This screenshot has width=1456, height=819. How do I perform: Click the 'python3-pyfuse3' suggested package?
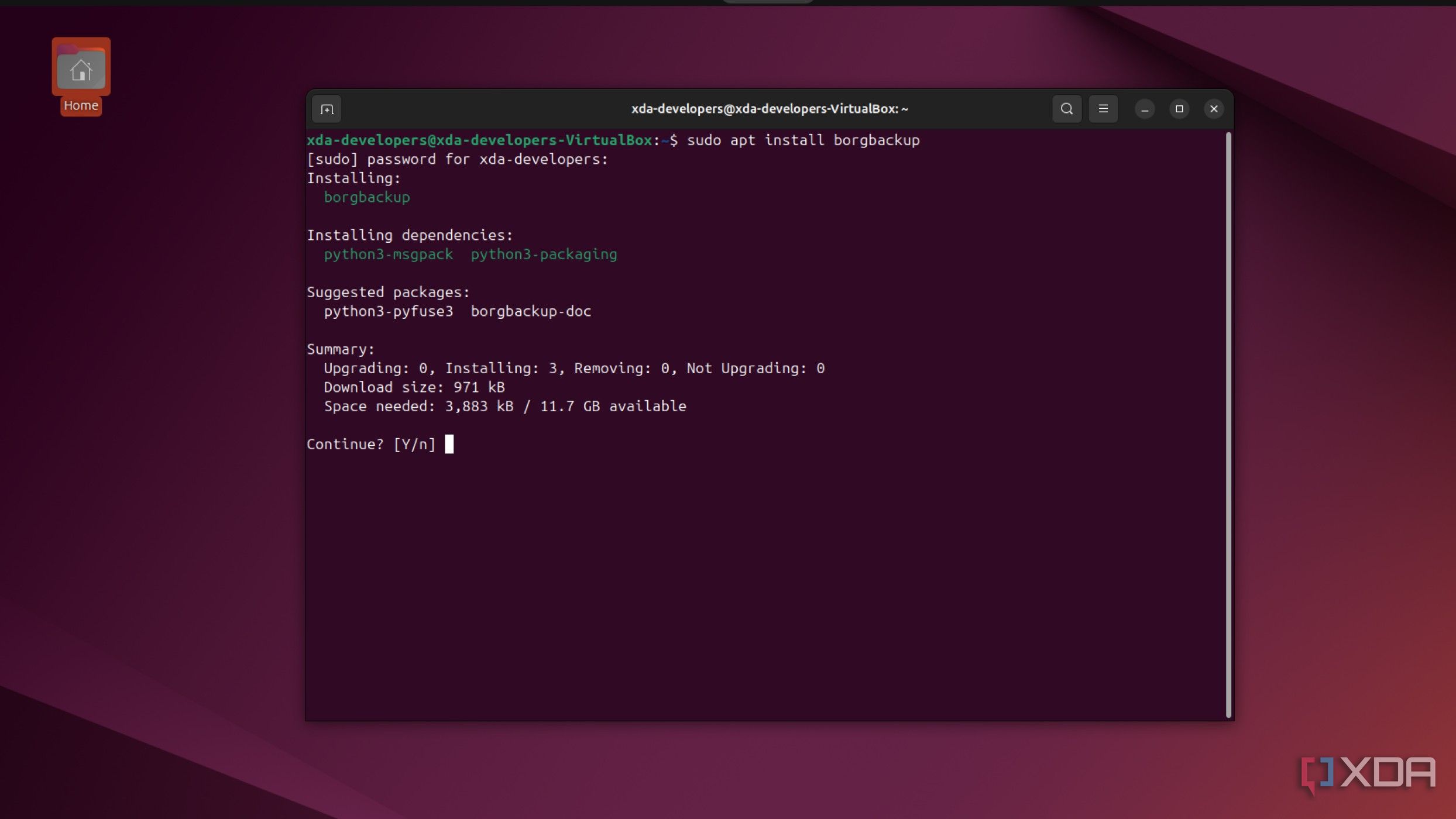[x=388, y=312]
